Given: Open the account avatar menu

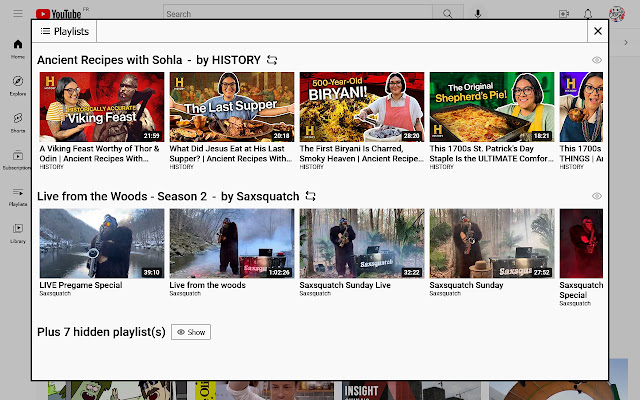Looking at the screenshot, I should pos(617,14).
